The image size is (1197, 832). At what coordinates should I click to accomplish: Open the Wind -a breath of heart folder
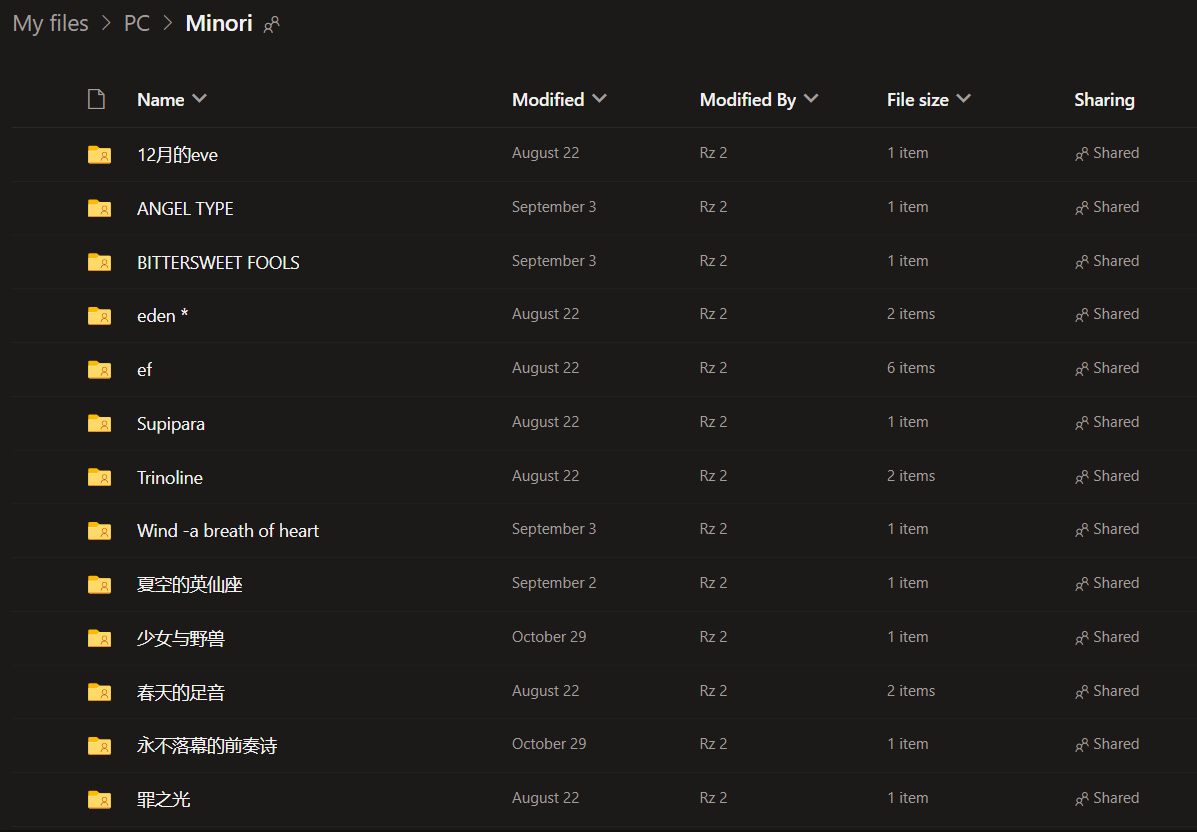coord(228,531)
